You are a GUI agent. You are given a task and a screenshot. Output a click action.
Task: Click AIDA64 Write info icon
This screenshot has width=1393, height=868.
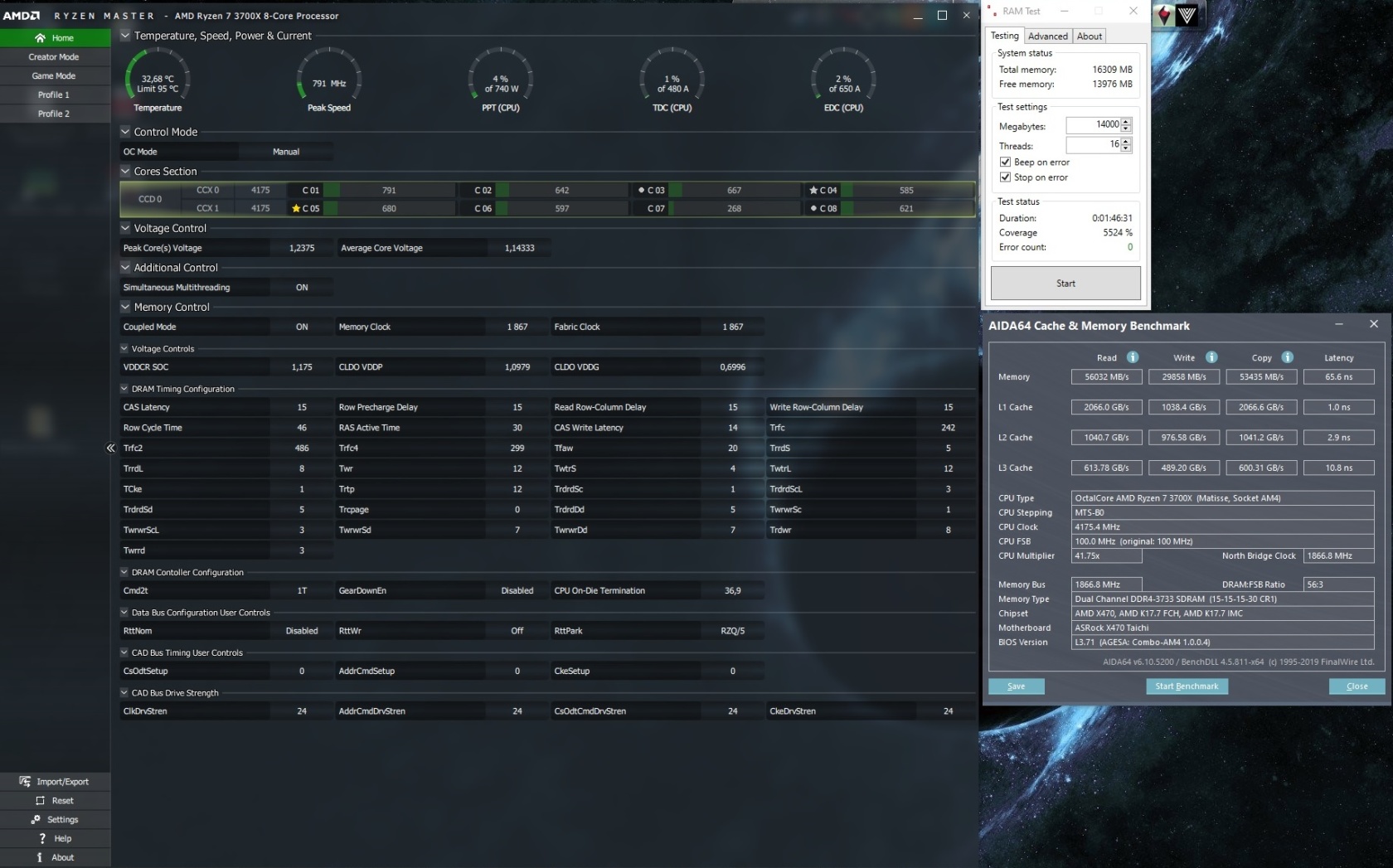[1211, 357]
